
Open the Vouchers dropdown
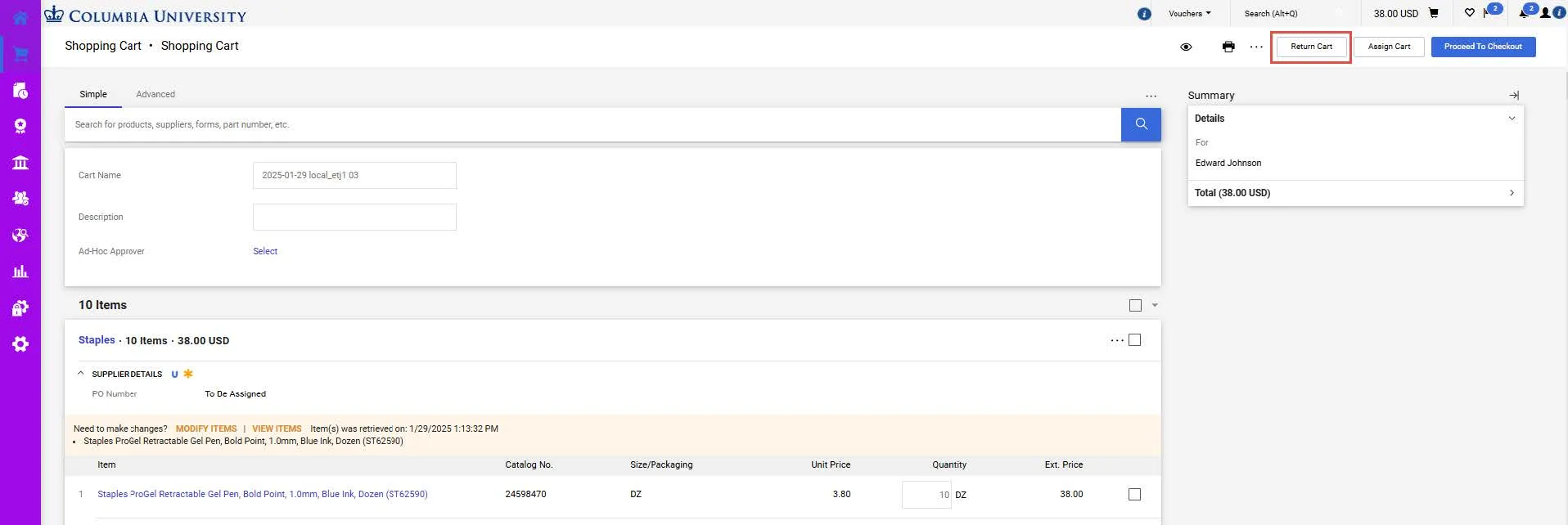1189,13
